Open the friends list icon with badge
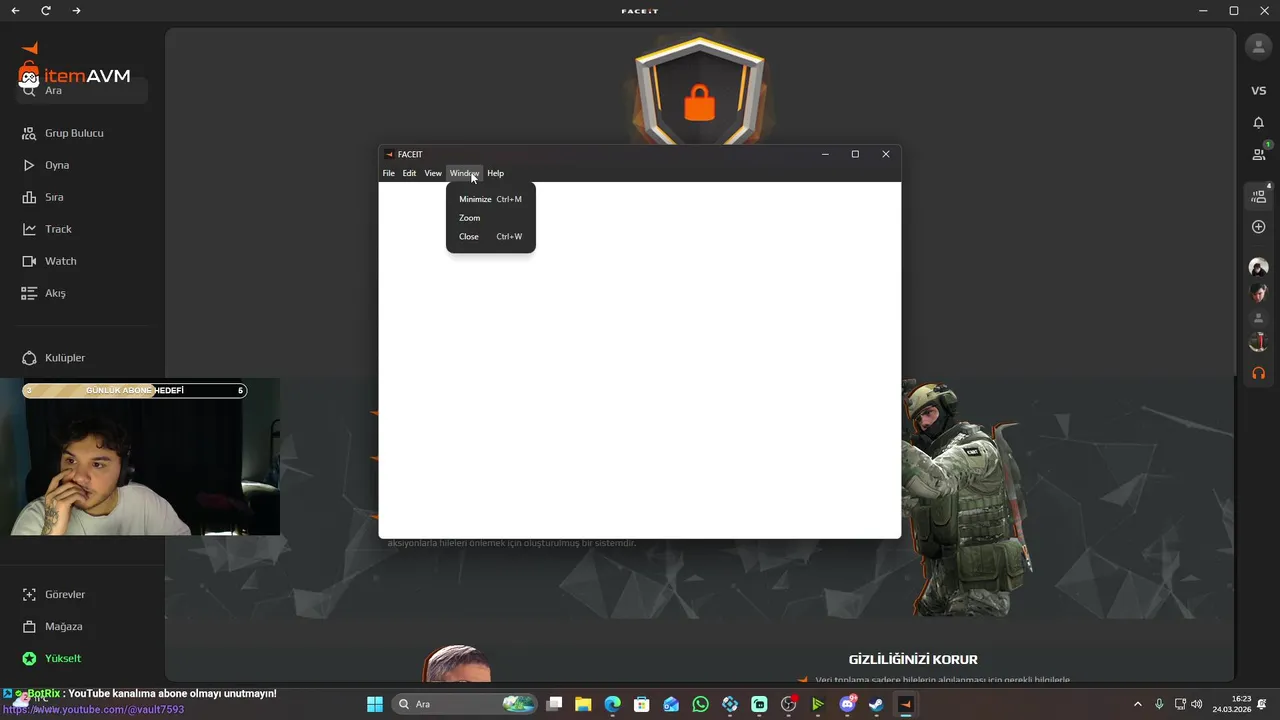 (1259, 154)
